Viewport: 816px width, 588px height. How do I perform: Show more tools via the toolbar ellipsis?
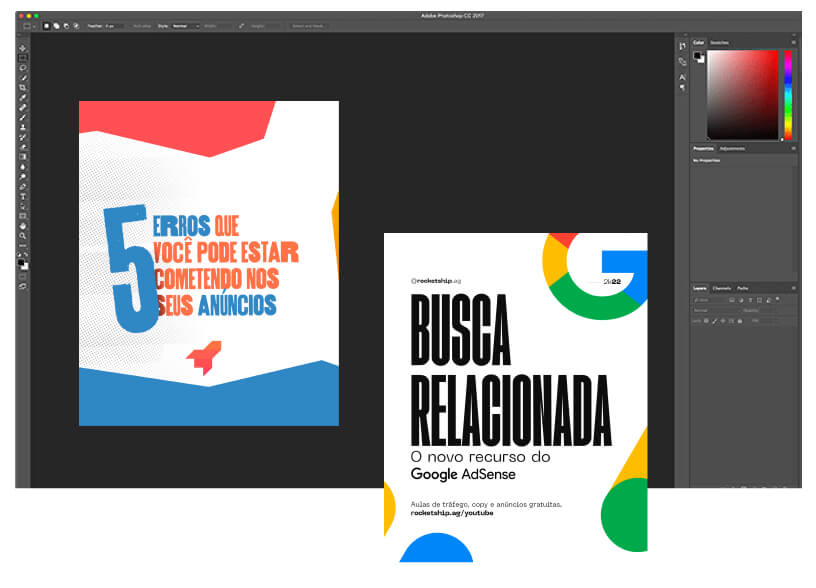point(22,245)
